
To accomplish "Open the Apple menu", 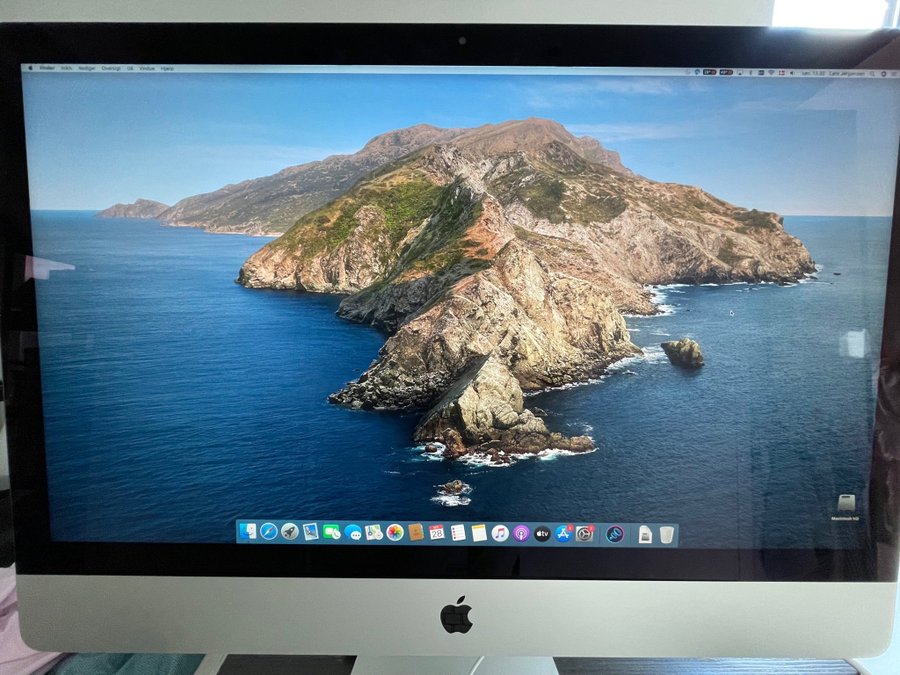I will [30, 68].
